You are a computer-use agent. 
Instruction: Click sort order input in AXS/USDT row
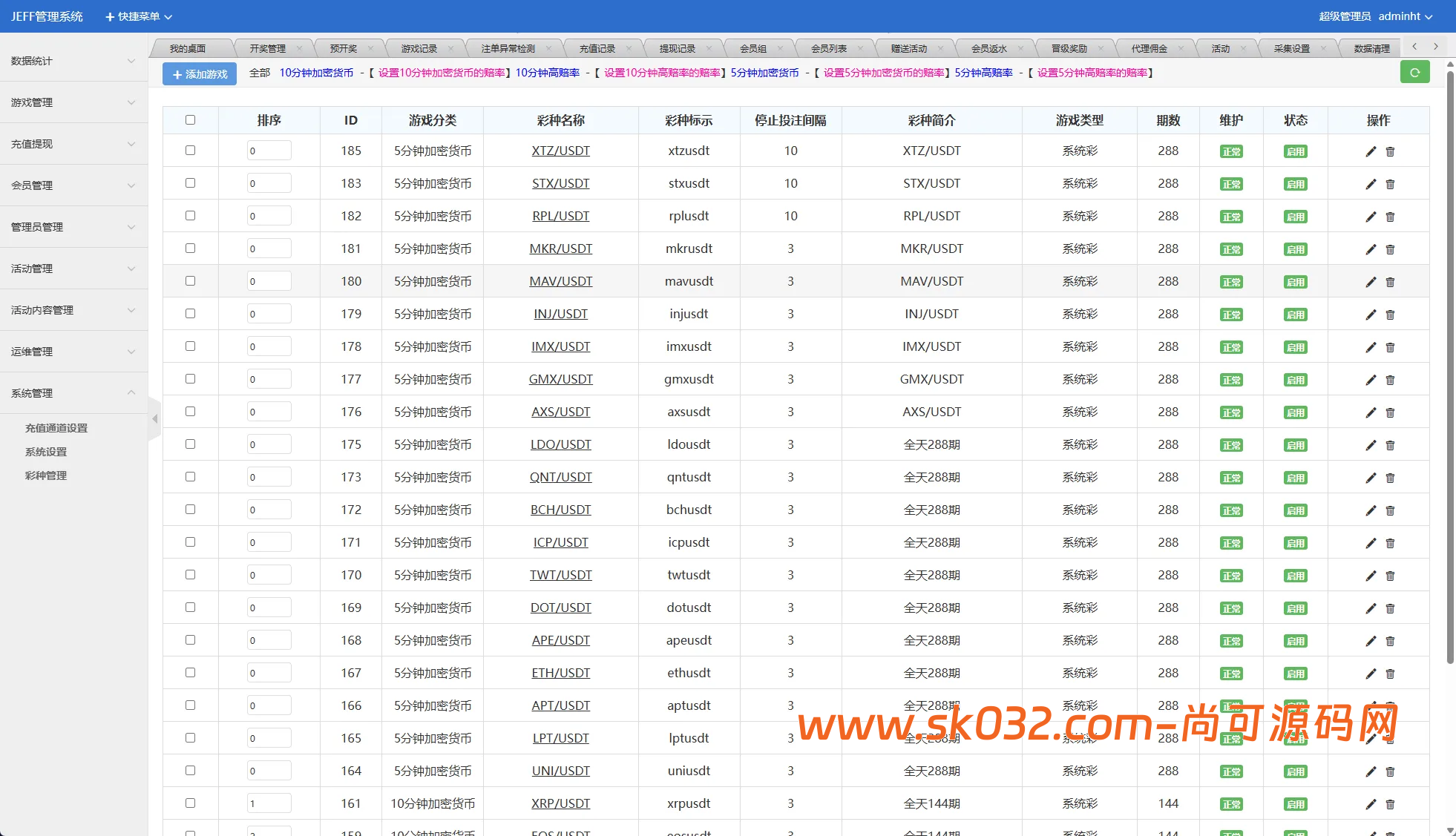(269, 412)
